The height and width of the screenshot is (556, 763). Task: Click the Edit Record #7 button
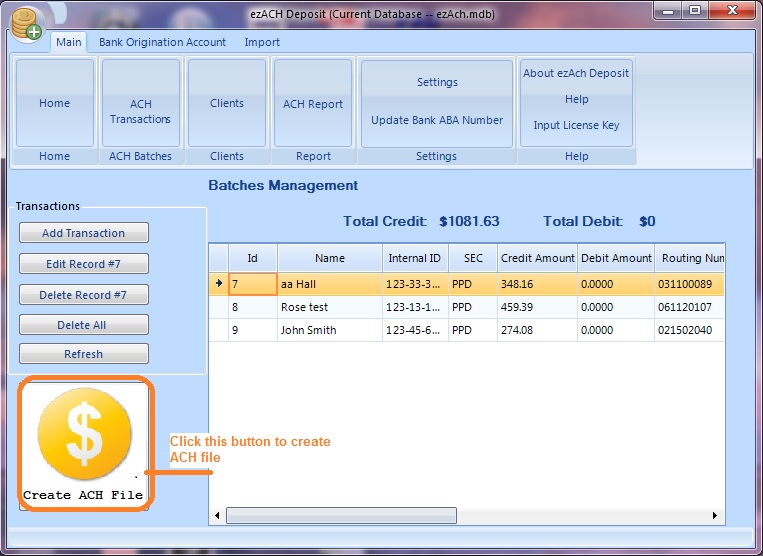(x=84, y=264)
